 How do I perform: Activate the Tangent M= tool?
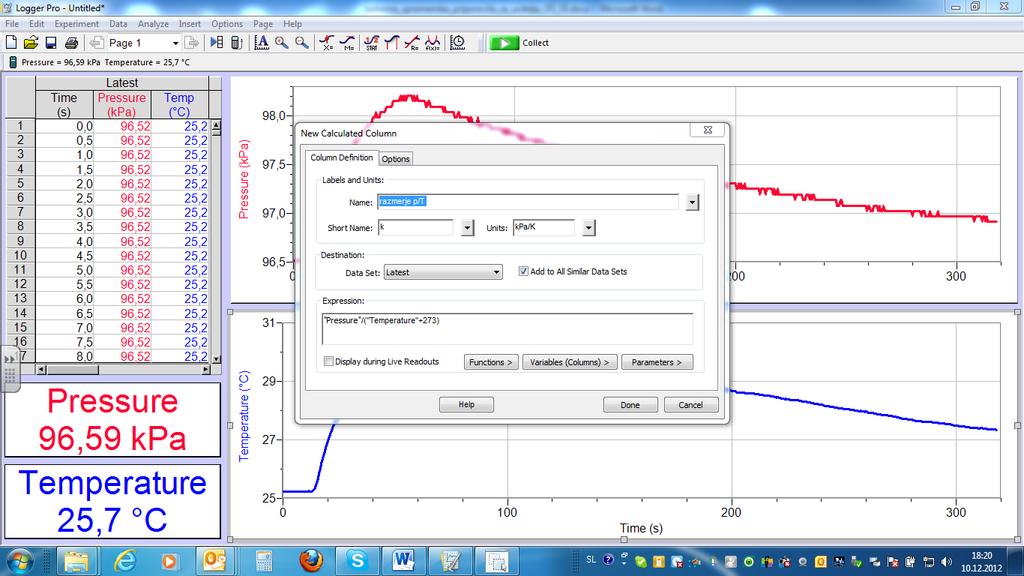coord(347,42)
